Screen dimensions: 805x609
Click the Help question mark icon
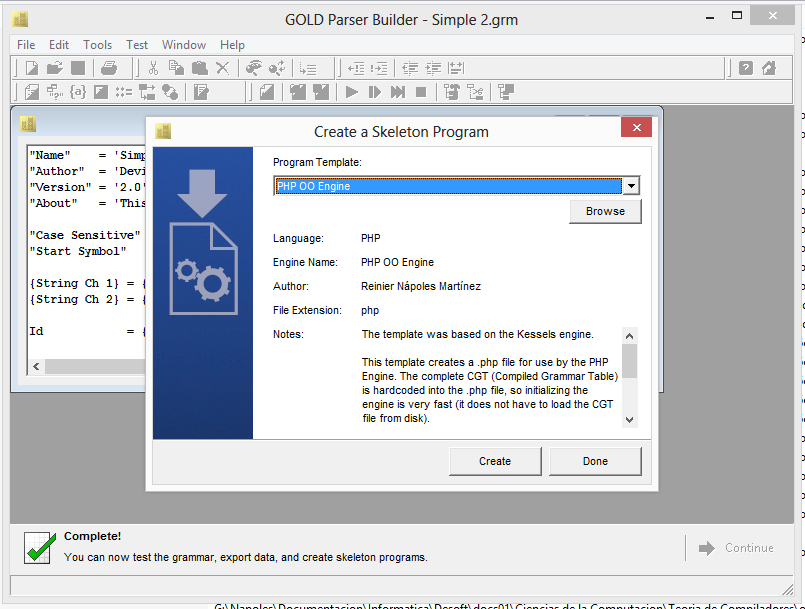[746, 68]
